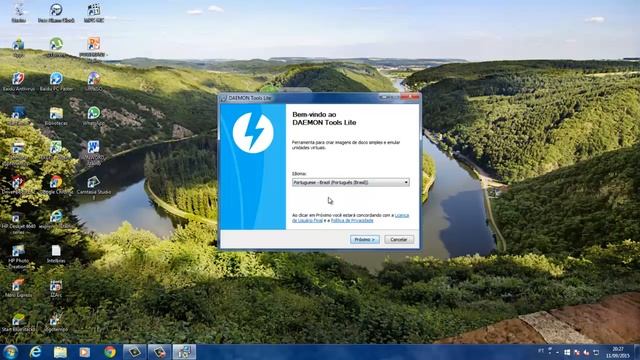Open the PowerPoint-style orange desktop icon
The height and width of the screenshot is (360, 640).
pyautogui.click(x=93, y=47)
